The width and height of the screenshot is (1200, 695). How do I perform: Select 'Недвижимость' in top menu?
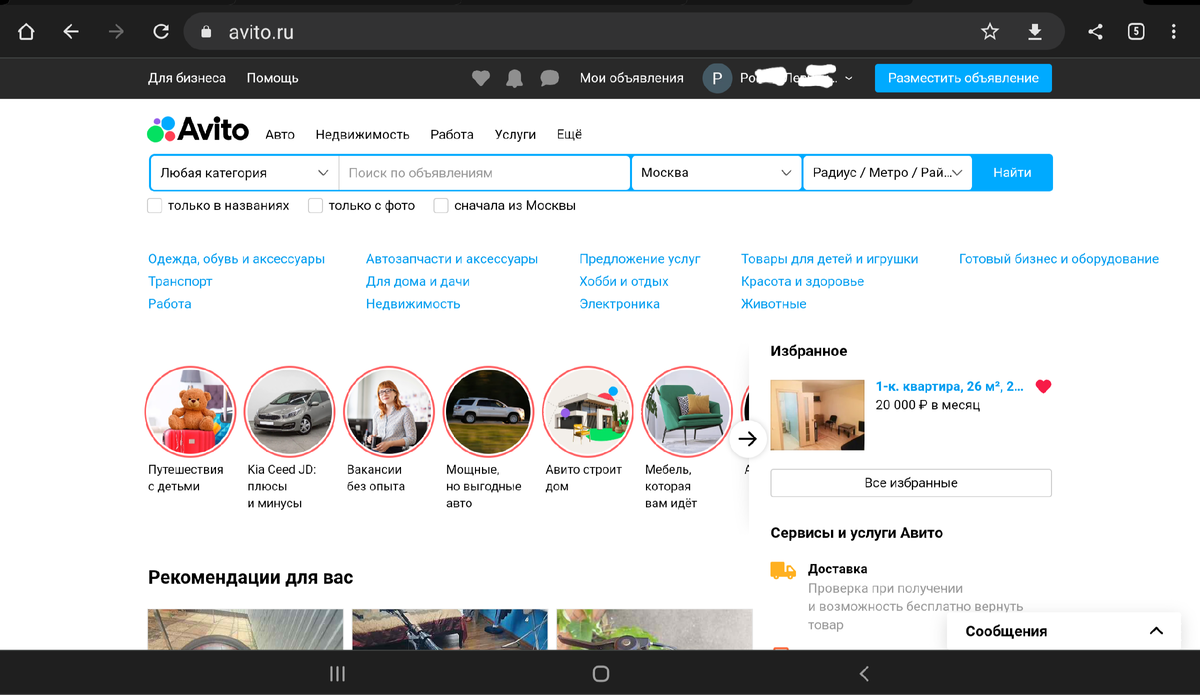coord(363,134)
